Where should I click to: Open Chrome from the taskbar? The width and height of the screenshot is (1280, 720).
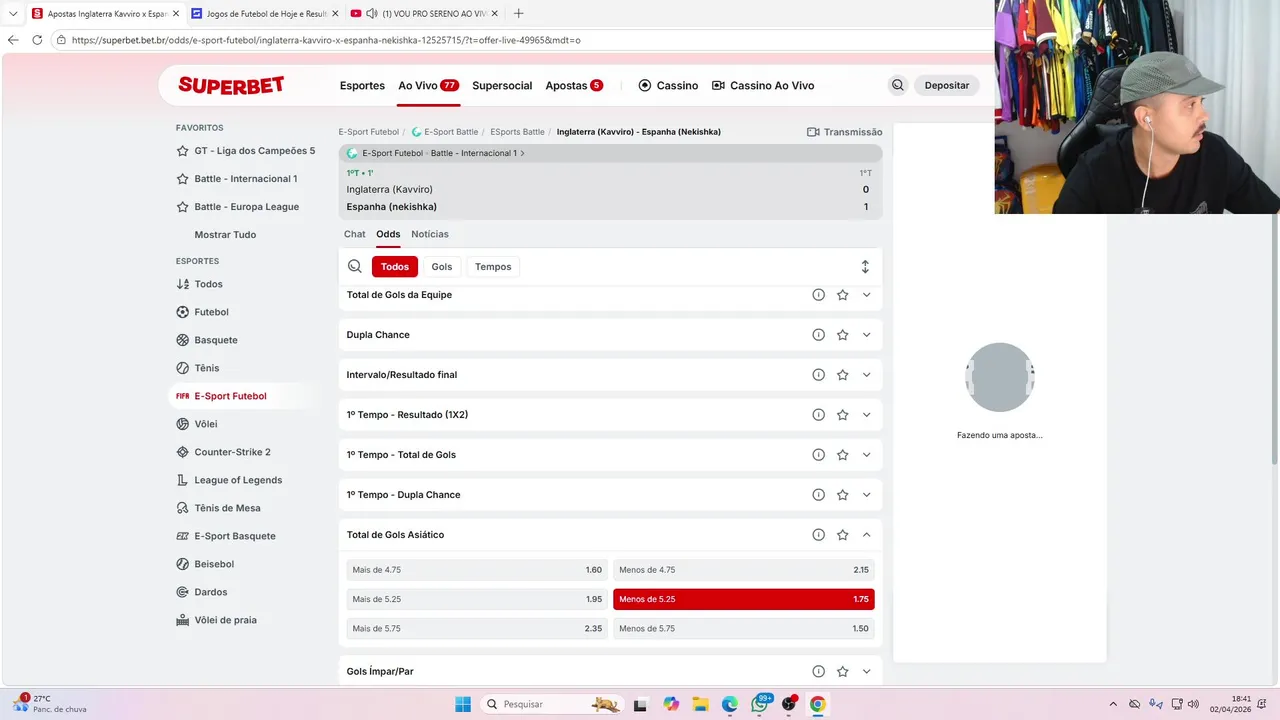point(818,704)
